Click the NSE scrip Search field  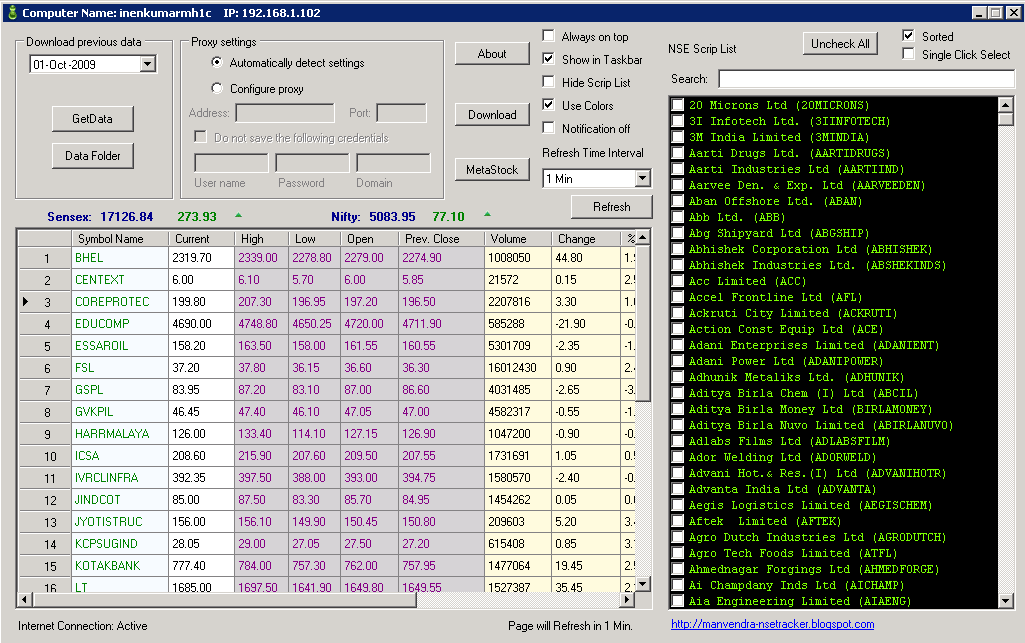click(x=866, y=79)
